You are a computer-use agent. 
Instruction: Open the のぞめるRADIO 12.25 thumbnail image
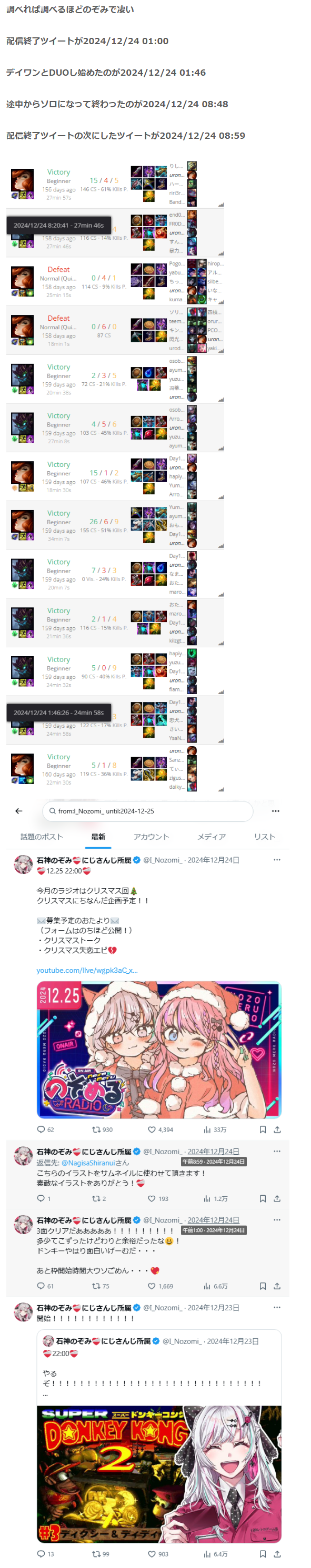pyautogui.click(x=159, y=1050)
